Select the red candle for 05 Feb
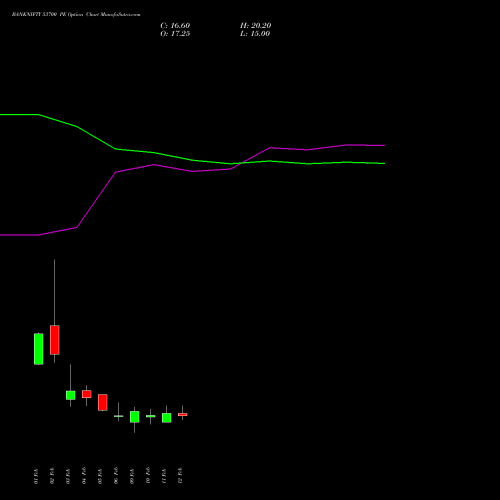This screenshot has height=500, width=500. (x=103, y=402)
